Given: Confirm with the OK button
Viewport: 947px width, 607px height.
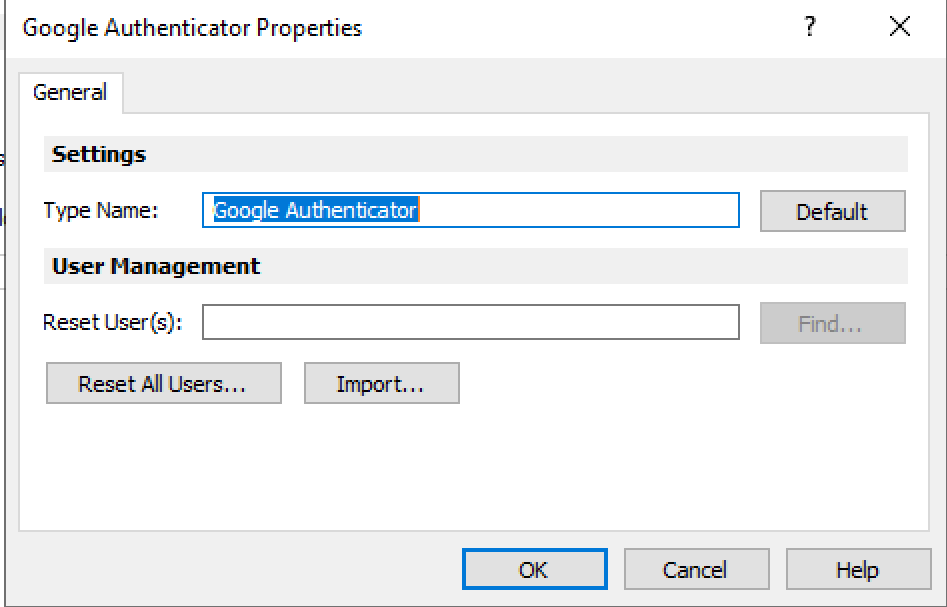Looking at the screenshot, I should (534, 569).
